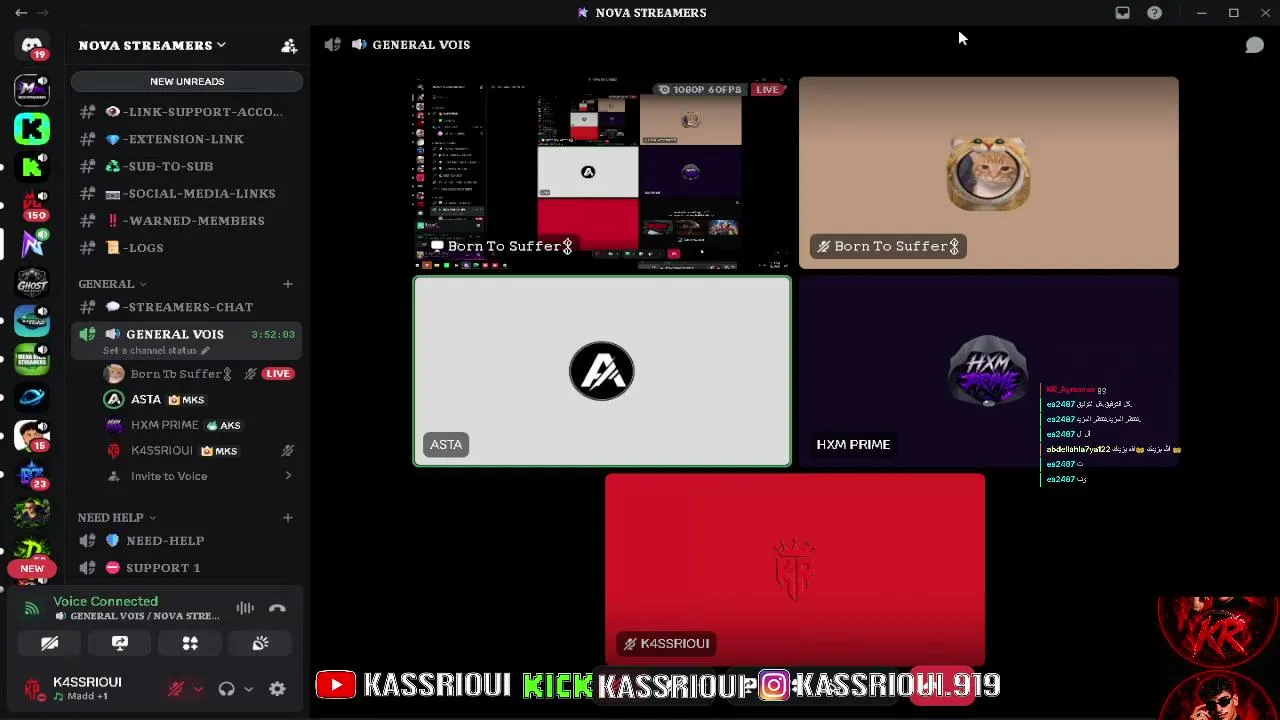Expand microphone input options arrow

(x=198, y=689)
